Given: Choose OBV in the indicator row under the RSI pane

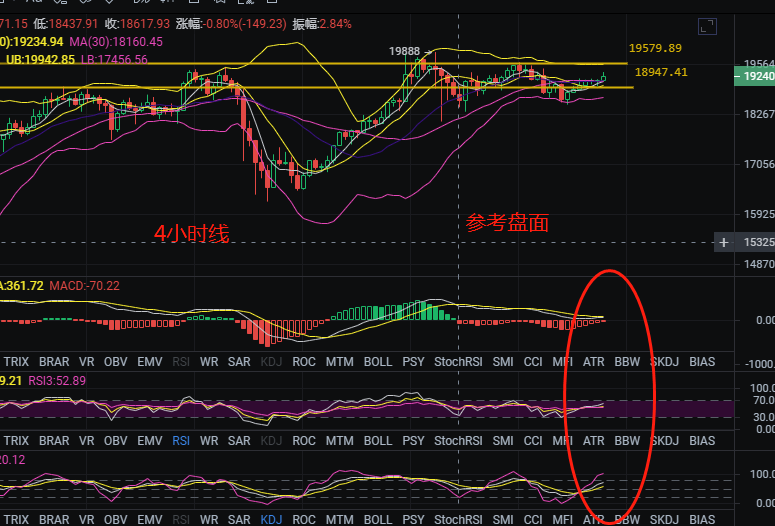Looking at the screenshot, I should pyautogui.click(x=116, y=441).
